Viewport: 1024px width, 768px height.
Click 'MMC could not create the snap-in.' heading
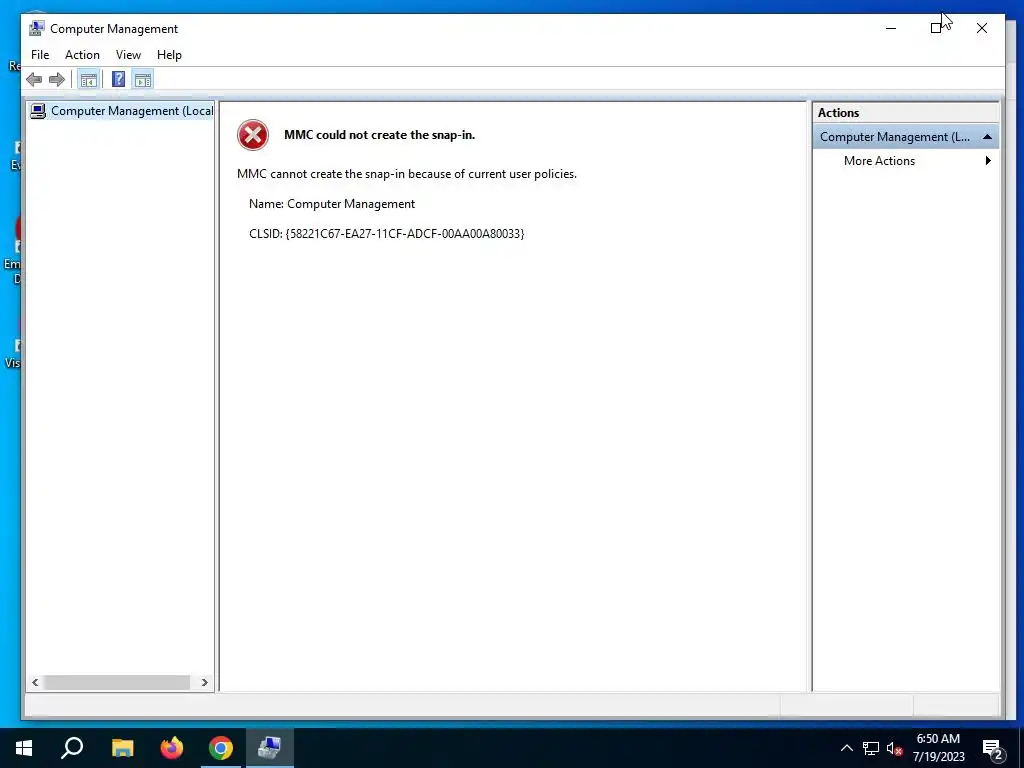click(x=379, y=135)
